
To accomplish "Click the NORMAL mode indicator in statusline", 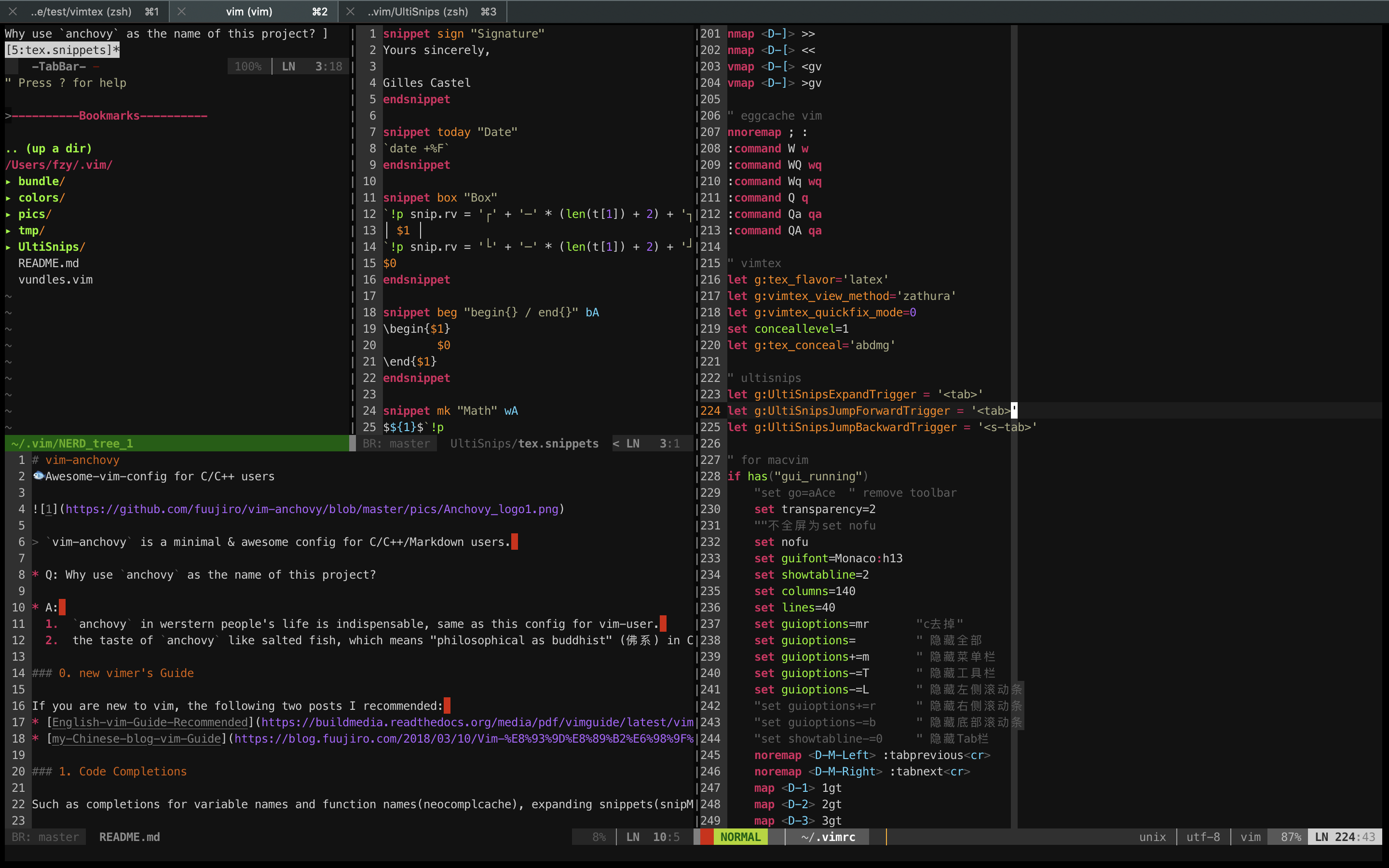I will pyautogui.click(x=740, y=837).
